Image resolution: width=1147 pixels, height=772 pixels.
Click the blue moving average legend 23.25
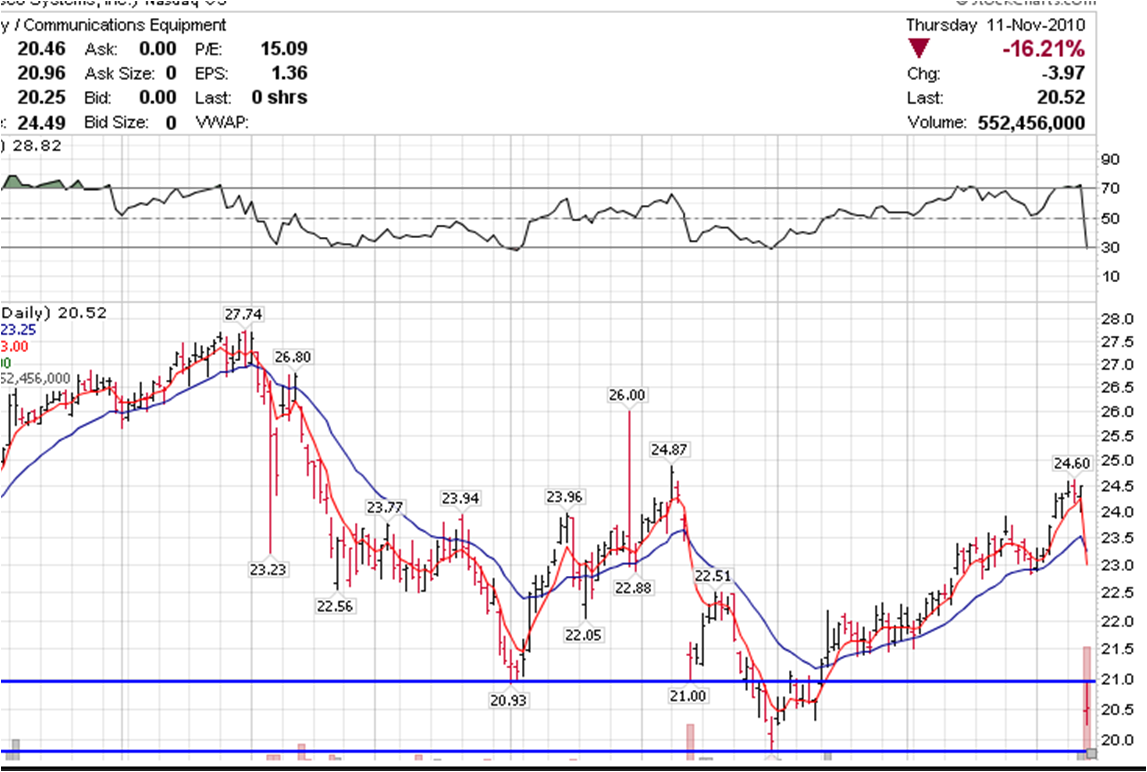(18, 330)
